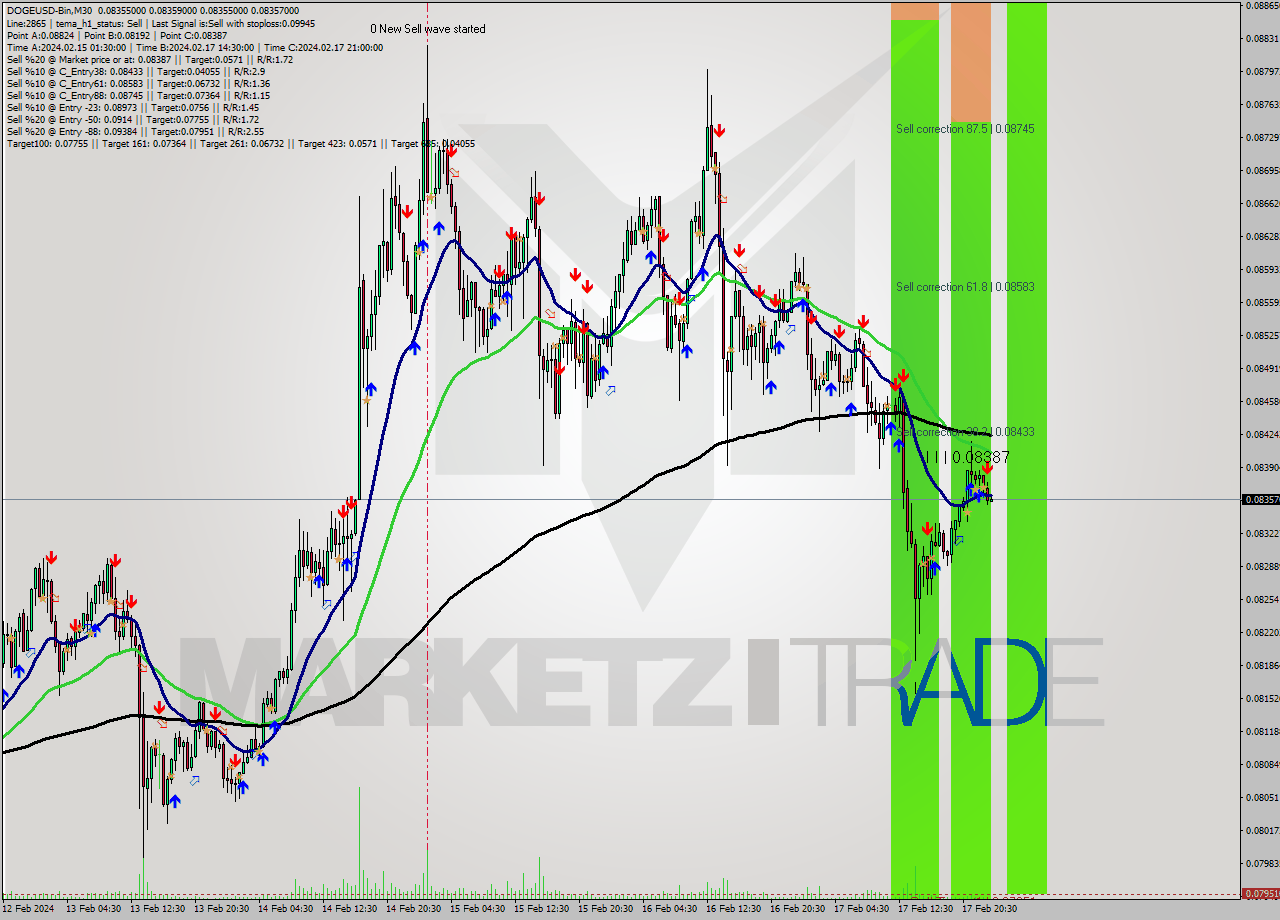Click the '15 Feb 04:30' time axis label
Image resolution: width=1280 pixels, height=920 pixels.
pyautogui.click(x=479, y=909)
